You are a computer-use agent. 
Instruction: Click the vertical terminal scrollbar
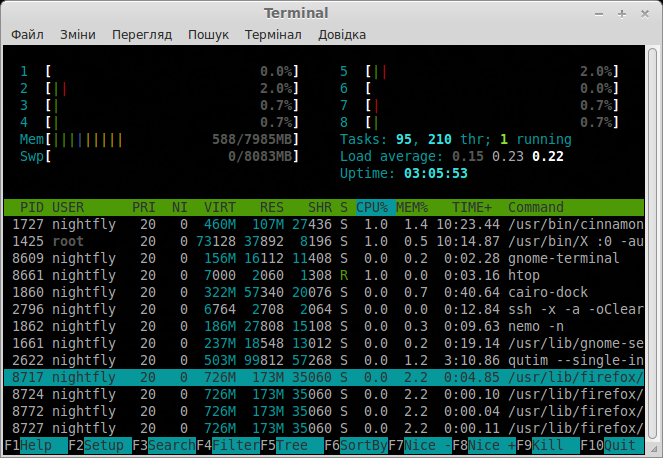[x=653, y=243]
